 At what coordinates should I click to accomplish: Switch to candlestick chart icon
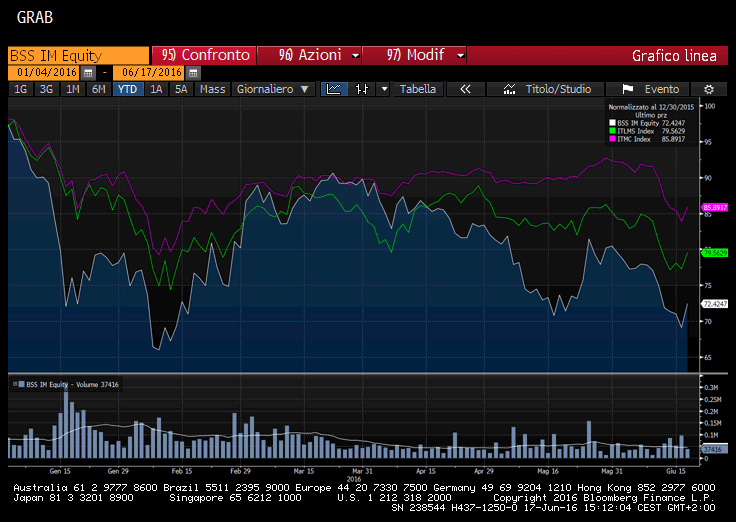click(x=361, y=89)
